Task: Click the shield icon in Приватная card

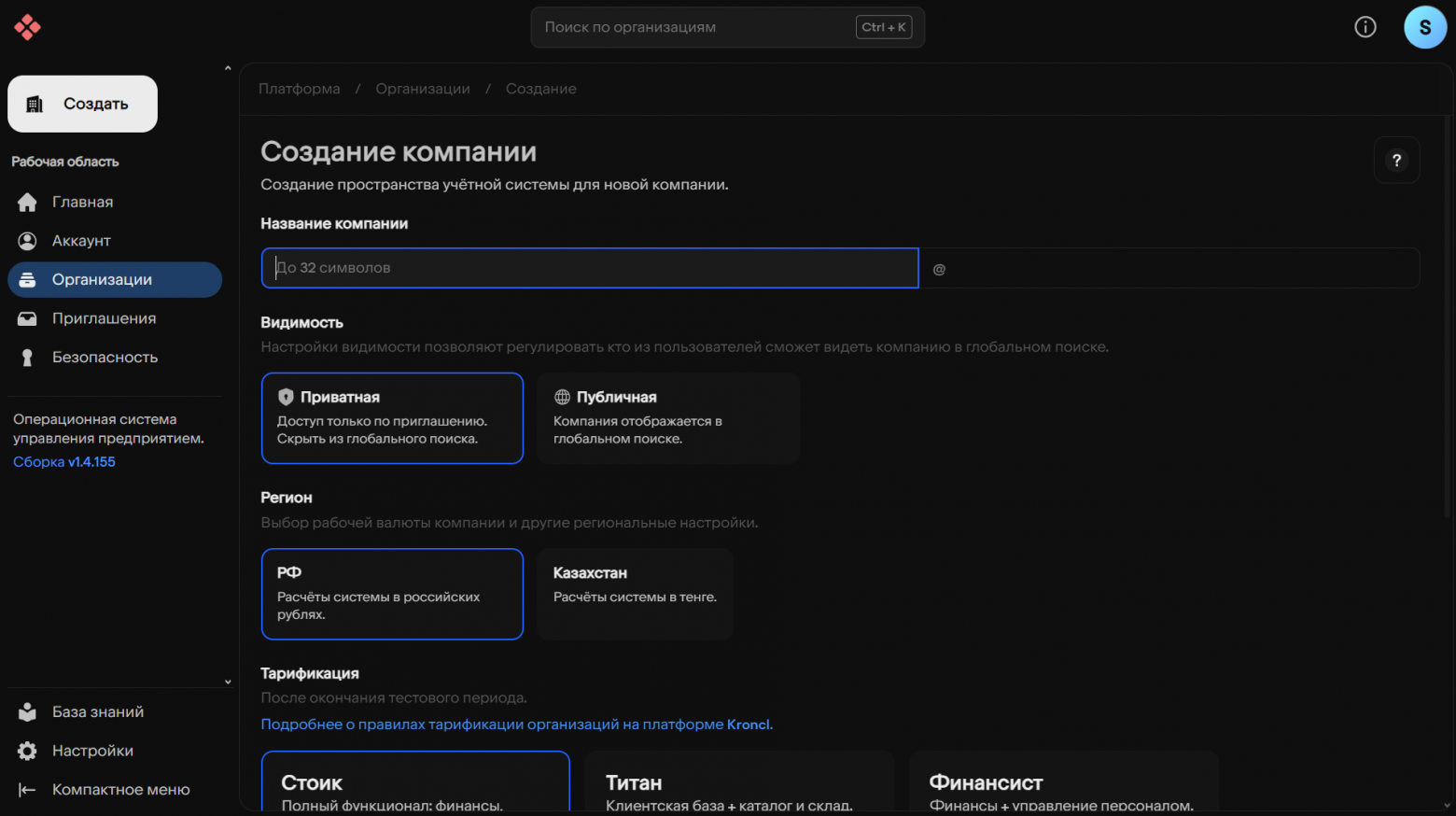Action: (x=286, y=397)
